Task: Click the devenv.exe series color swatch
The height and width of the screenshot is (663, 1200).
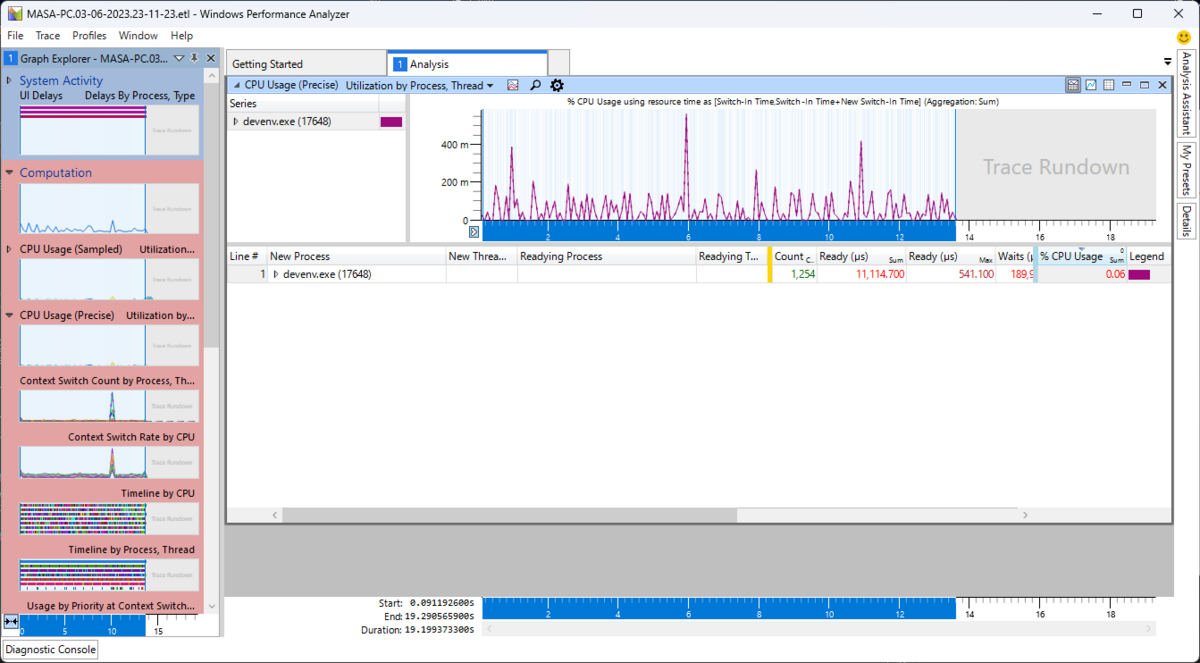Action: tap(391, 121)
